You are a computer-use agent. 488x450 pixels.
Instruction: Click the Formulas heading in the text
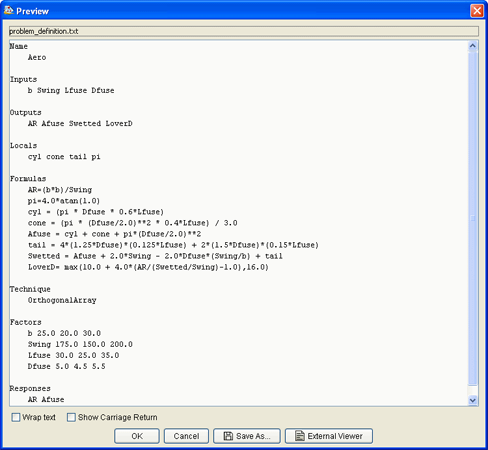pos(28,179)
